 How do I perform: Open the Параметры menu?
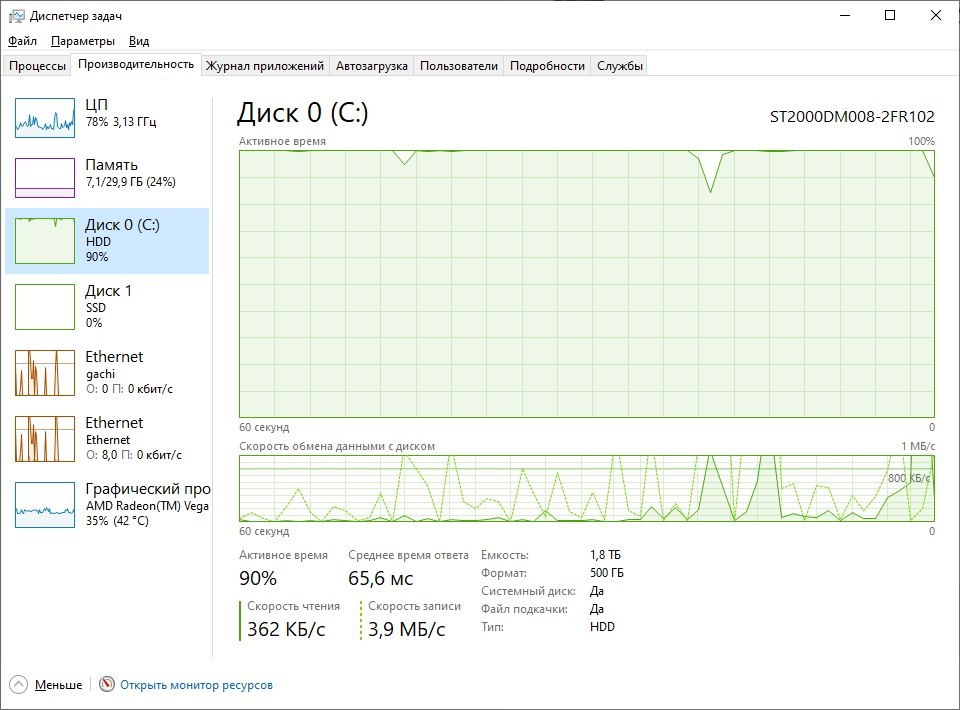83,41
